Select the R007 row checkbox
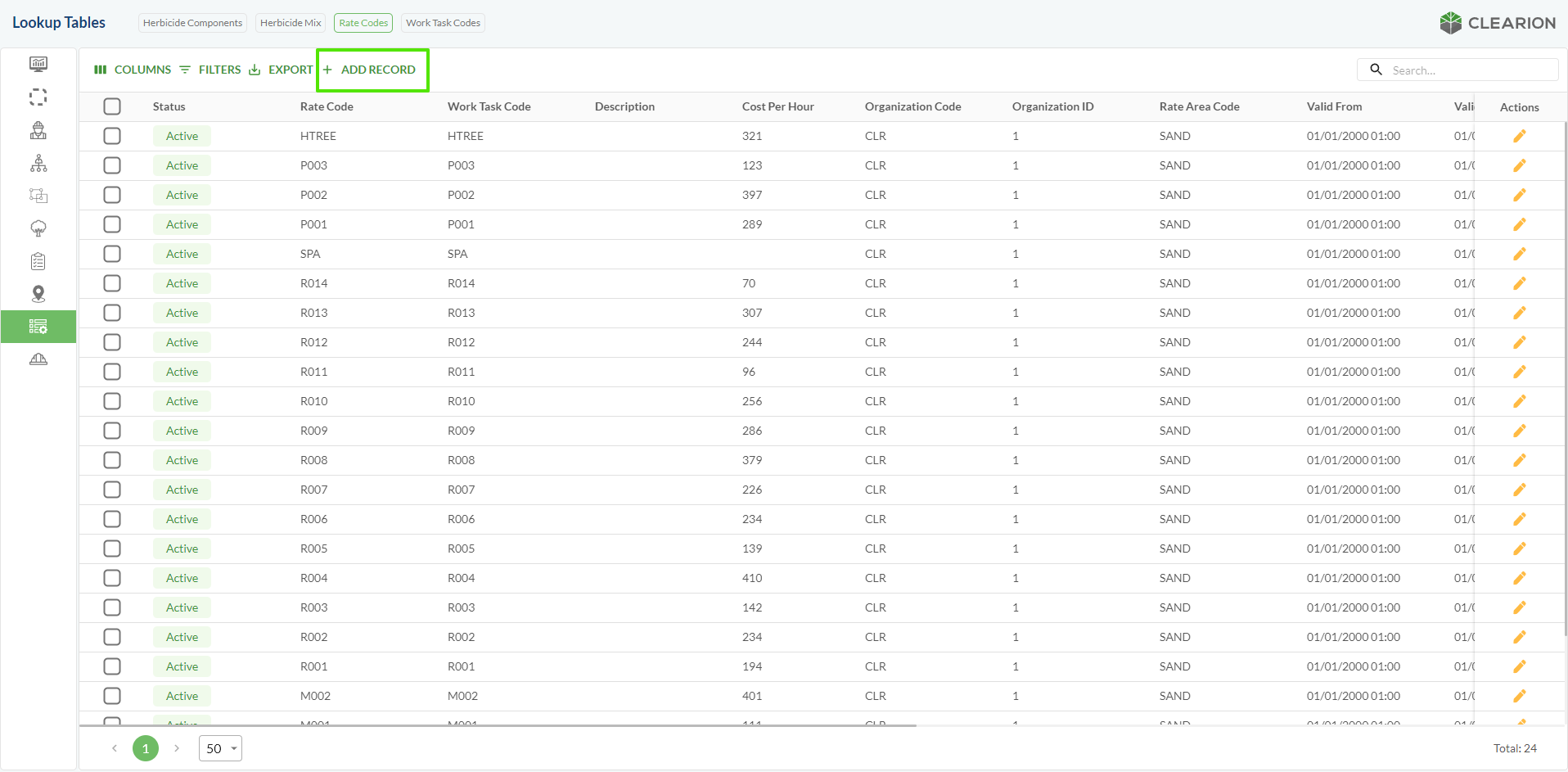This screenshot has width=1568, height=772. click(x=112, y=490)
